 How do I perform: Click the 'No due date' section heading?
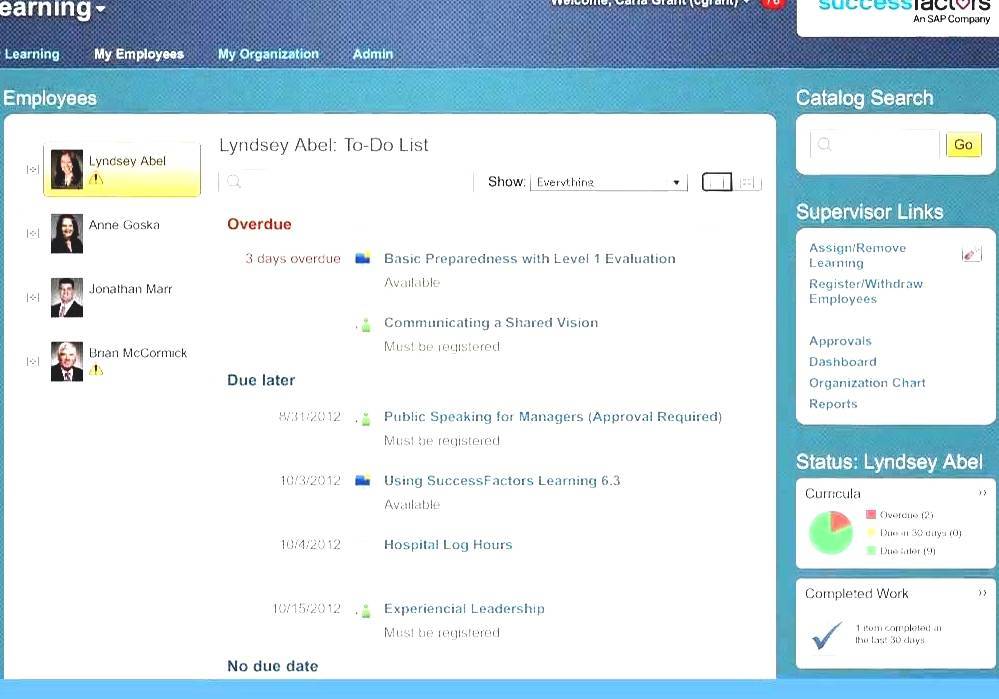pos(273,666)
